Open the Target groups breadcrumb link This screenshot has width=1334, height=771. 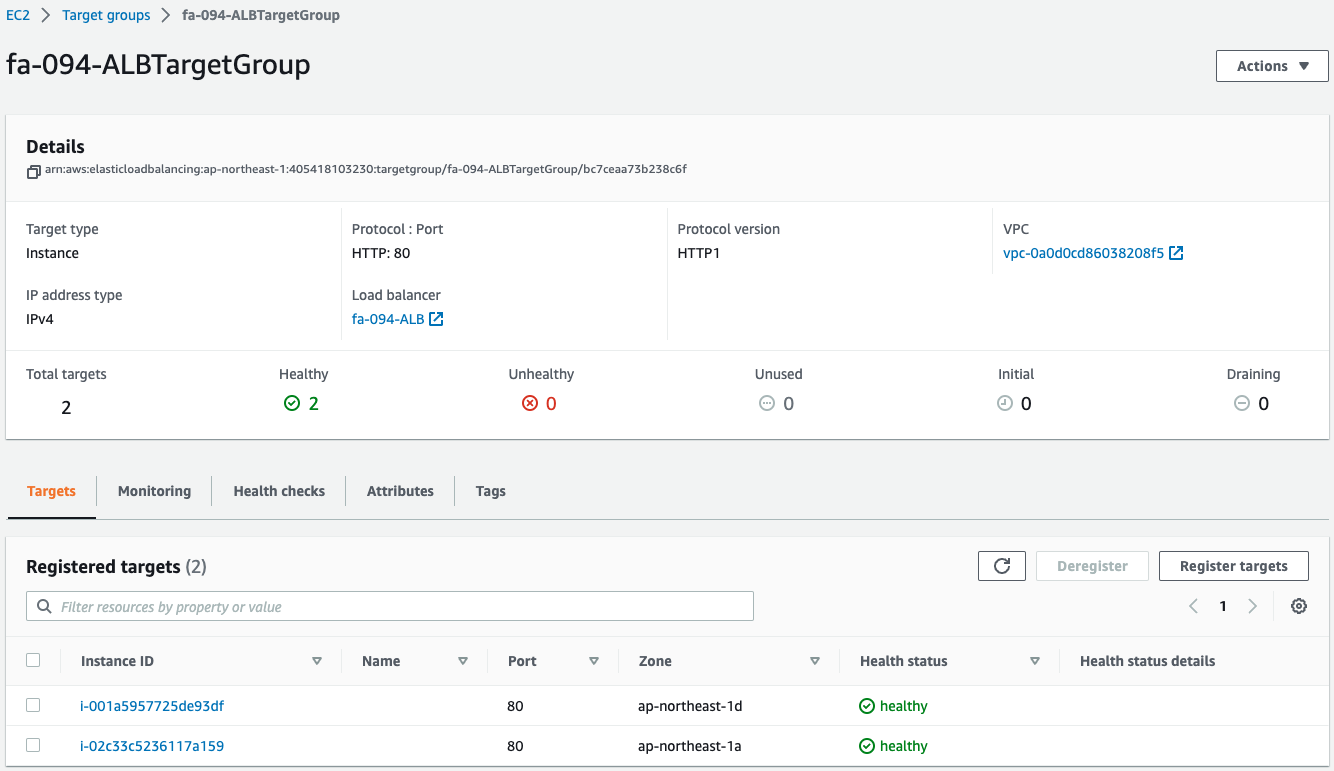106,15
